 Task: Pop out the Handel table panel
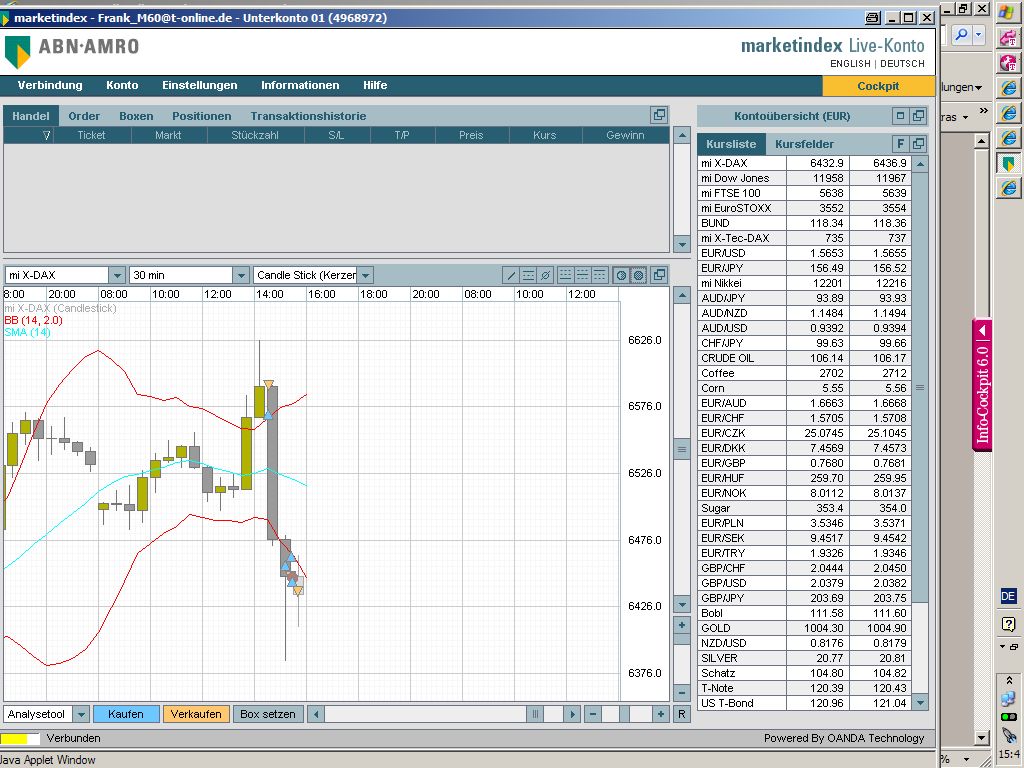[659, 116]
